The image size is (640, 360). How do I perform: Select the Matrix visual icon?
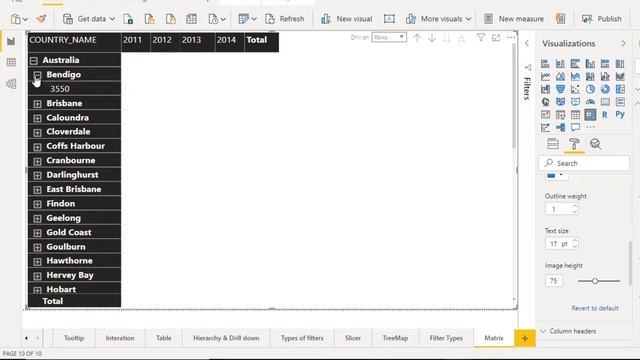click(590, 115)
